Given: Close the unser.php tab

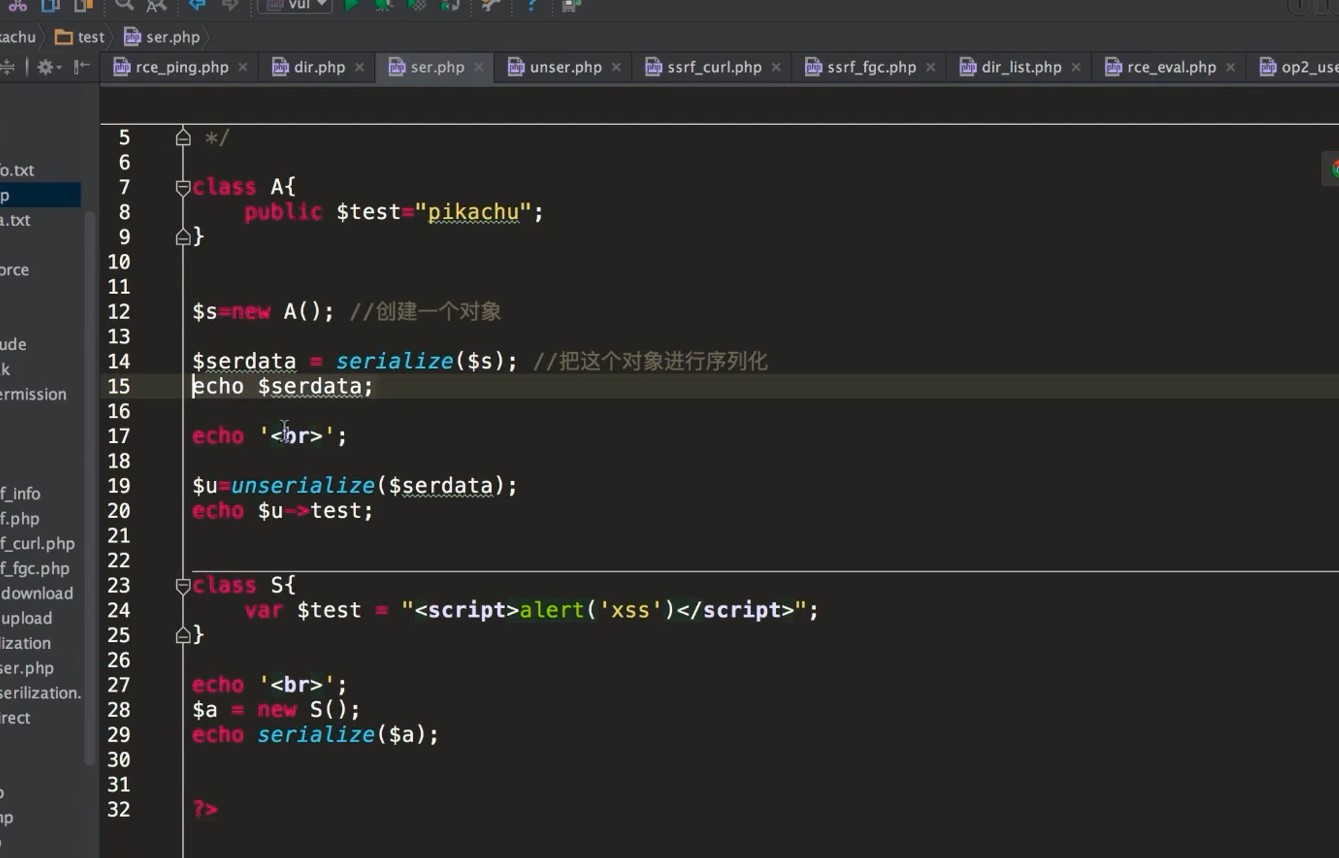Looking at the screenshot, I should 617,68.
